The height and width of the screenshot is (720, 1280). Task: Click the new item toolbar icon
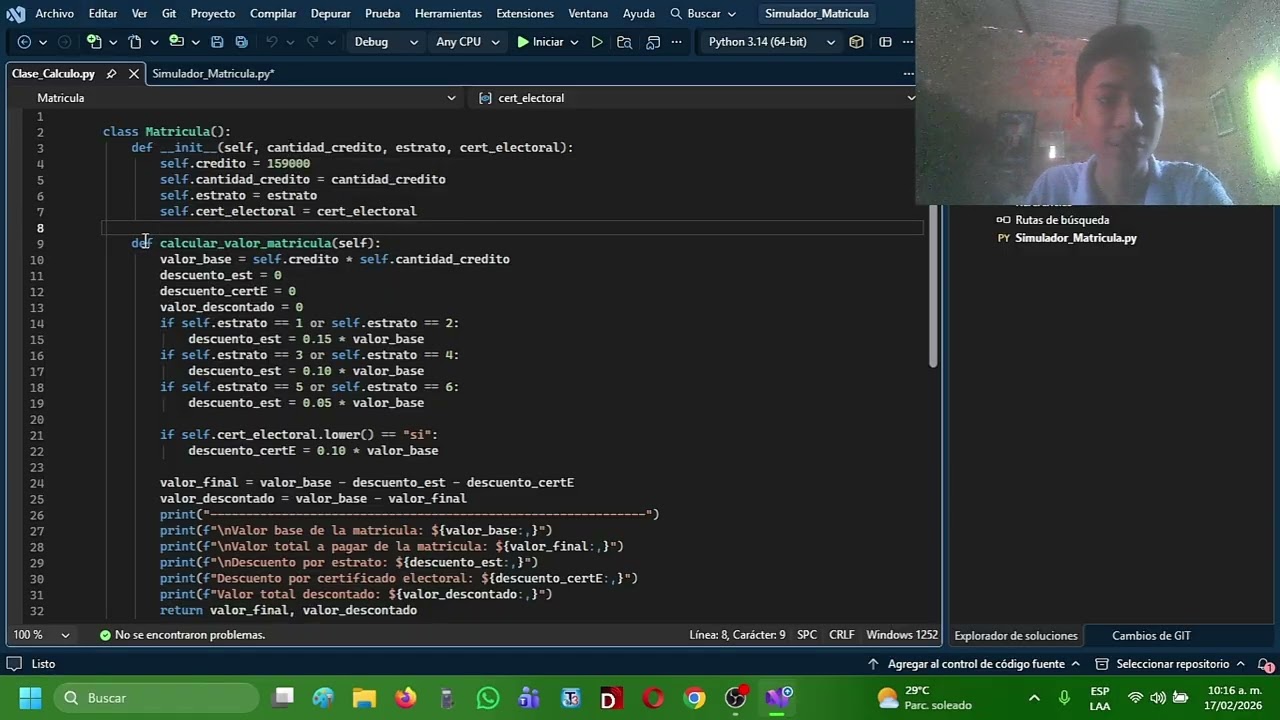click(94, 42)
